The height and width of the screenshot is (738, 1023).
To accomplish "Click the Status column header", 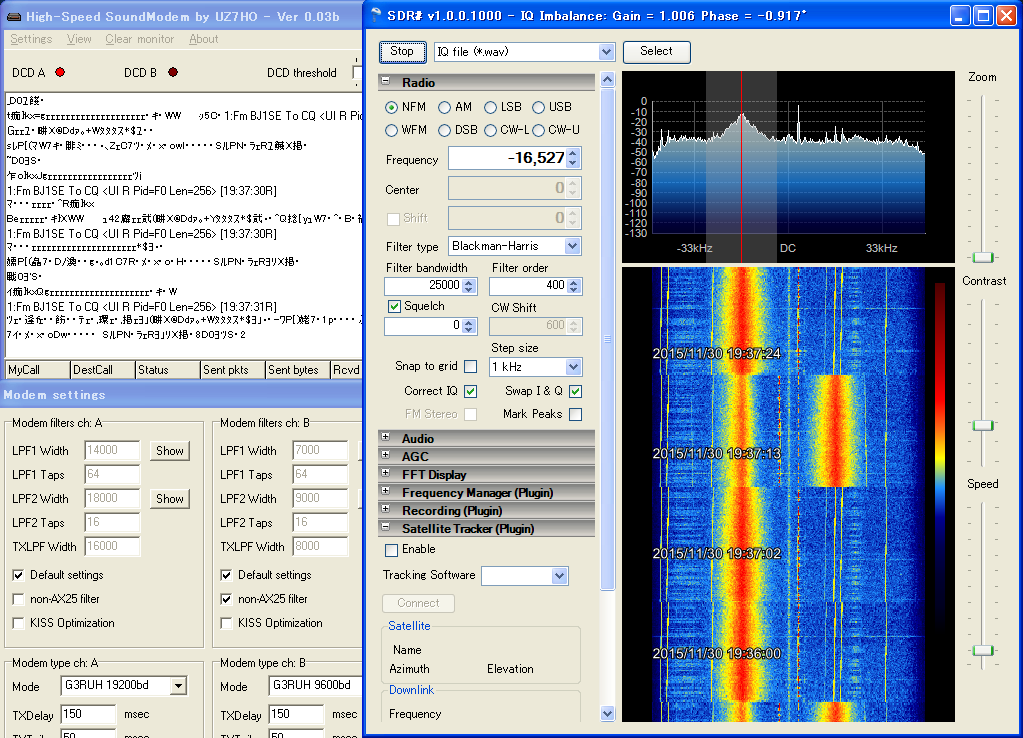I will 168,370.
